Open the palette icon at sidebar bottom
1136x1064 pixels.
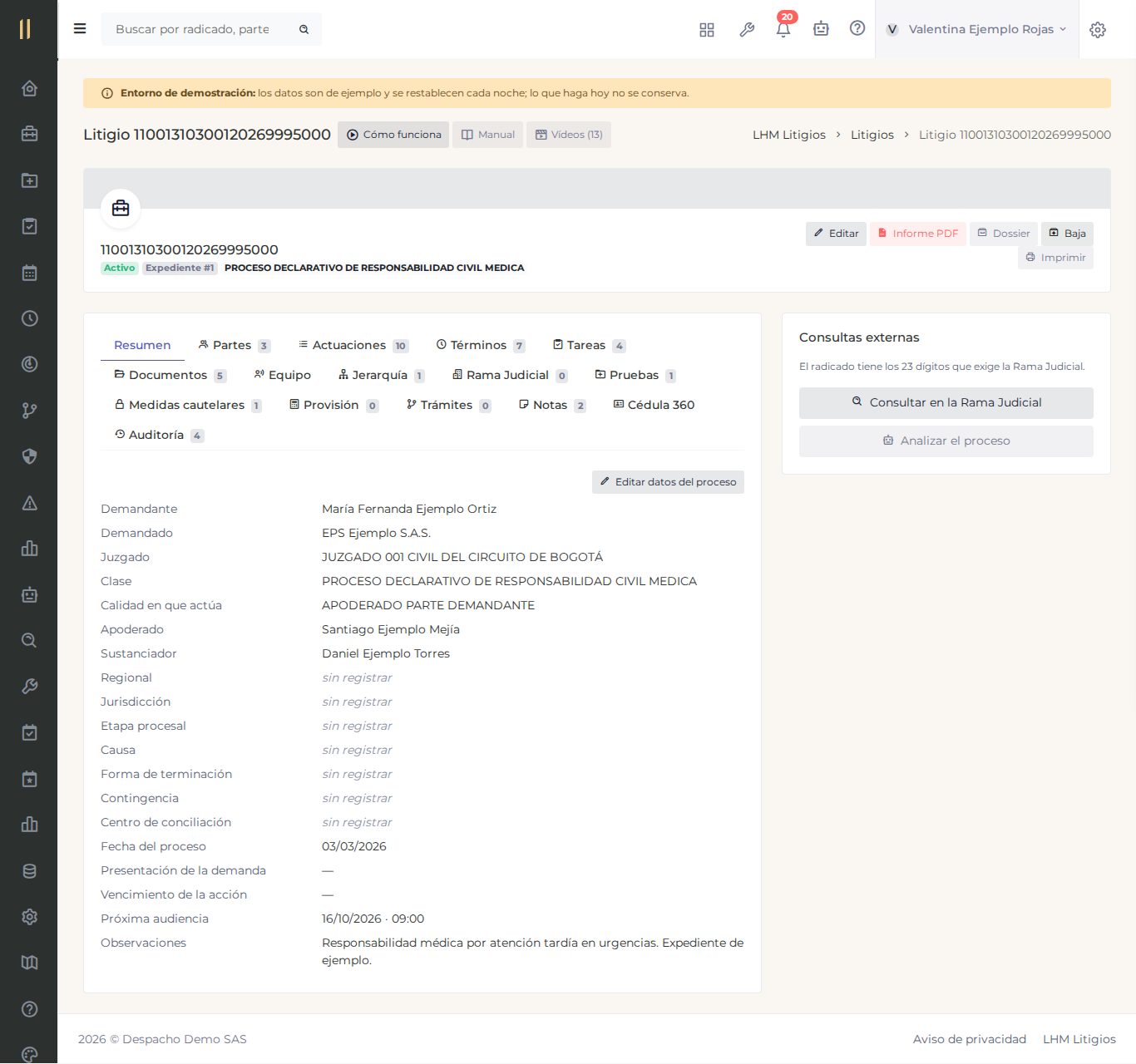tap(29, 1055)
